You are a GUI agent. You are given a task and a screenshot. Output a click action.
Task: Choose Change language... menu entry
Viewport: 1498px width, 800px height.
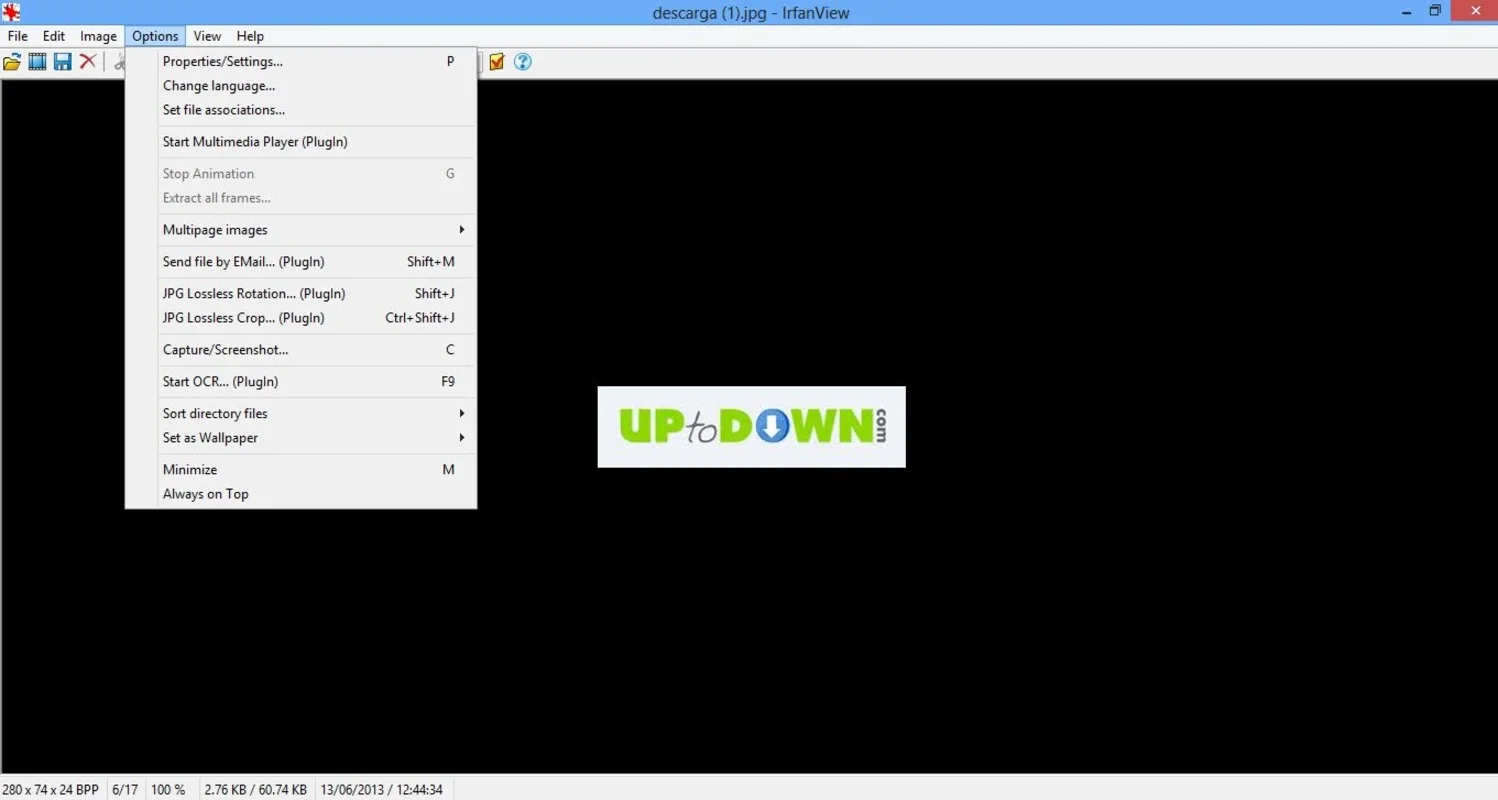(x=316, y=86)
